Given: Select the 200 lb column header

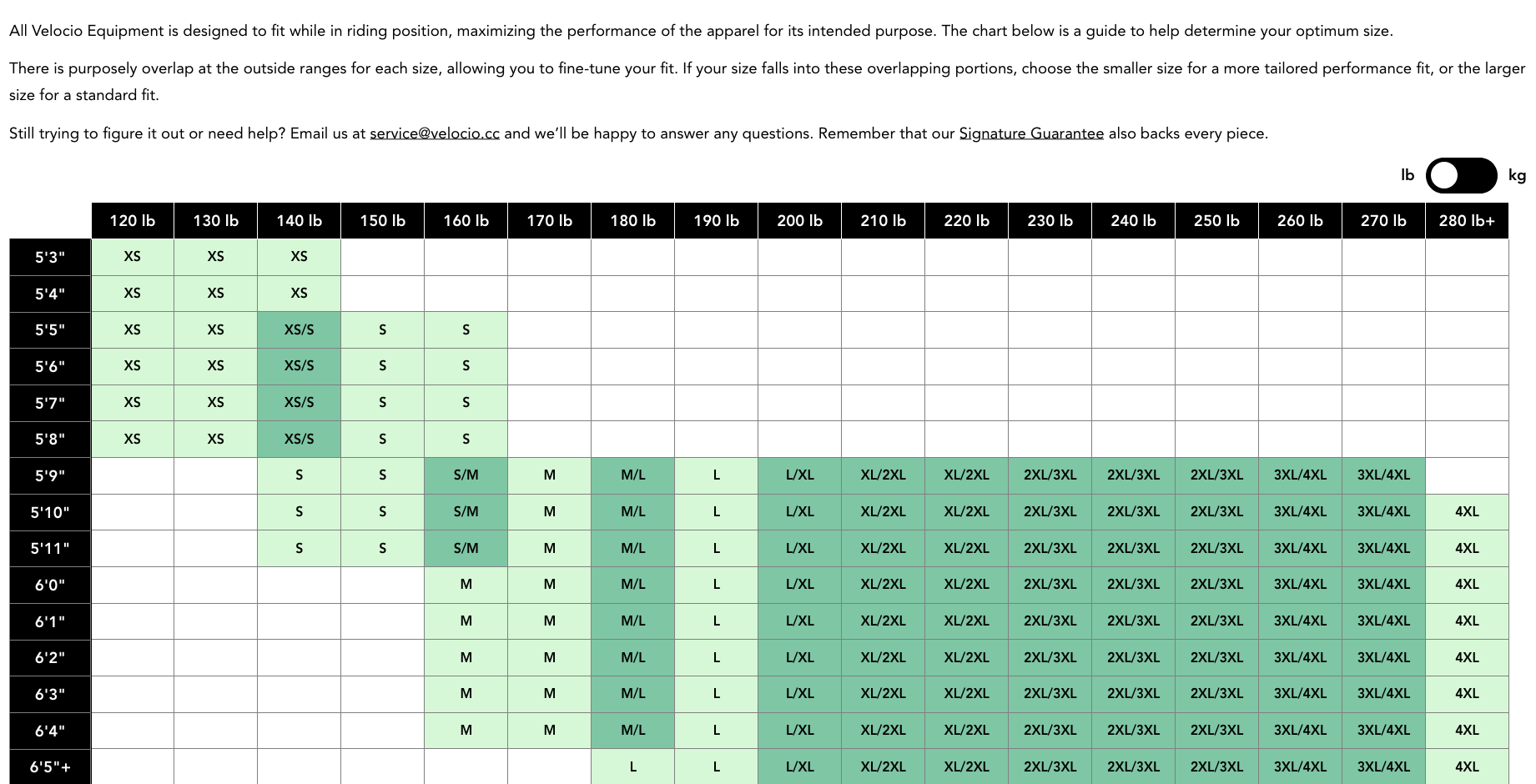Looking at the screenshot, I should click(x=799, y=221).
